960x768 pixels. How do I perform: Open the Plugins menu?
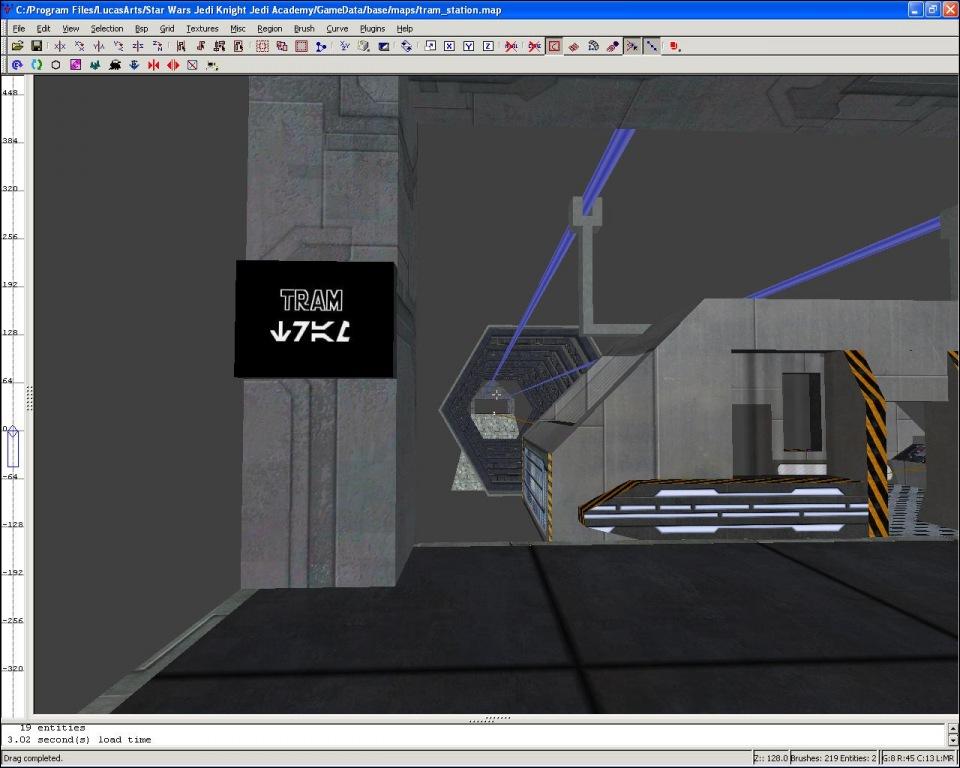[x=372, y=29]
